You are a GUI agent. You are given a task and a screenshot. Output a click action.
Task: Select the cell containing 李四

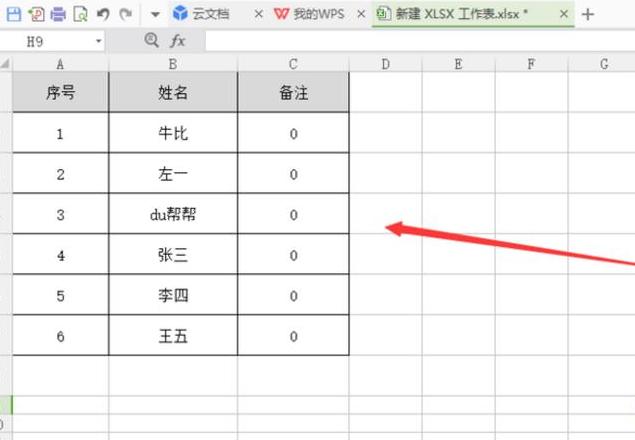[x=173, y=295]
